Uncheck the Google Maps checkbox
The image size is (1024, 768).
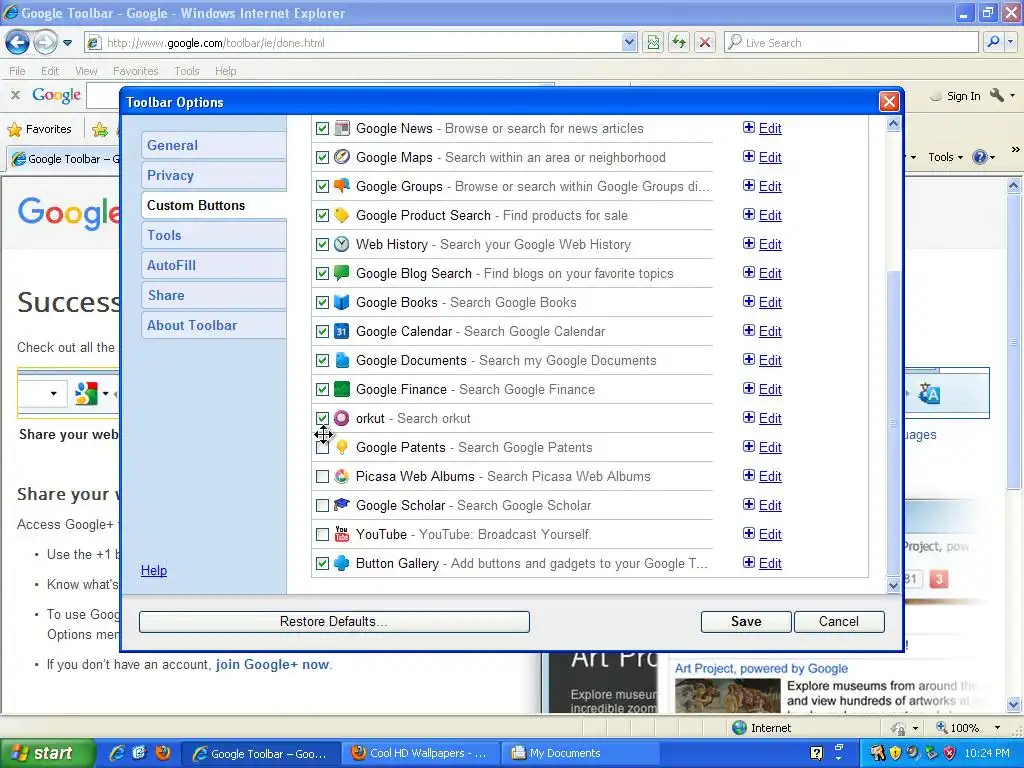322,157
